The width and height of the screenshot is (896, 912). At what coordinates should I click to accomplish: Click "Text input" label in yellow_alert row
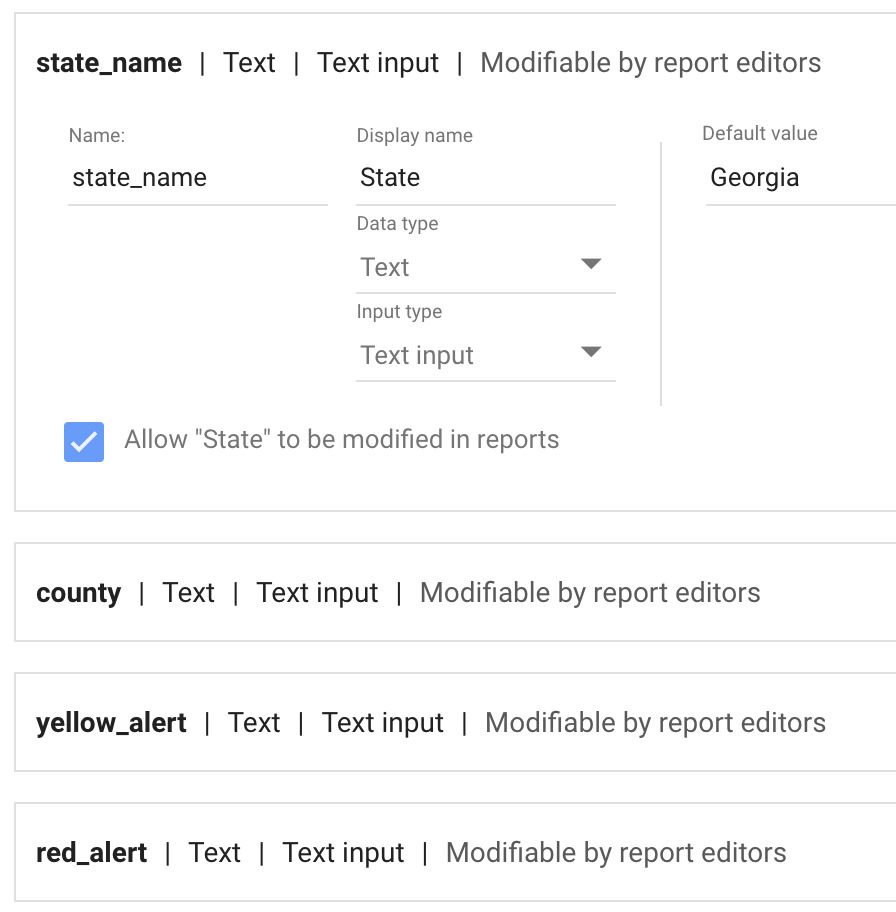tap(382, 723)
